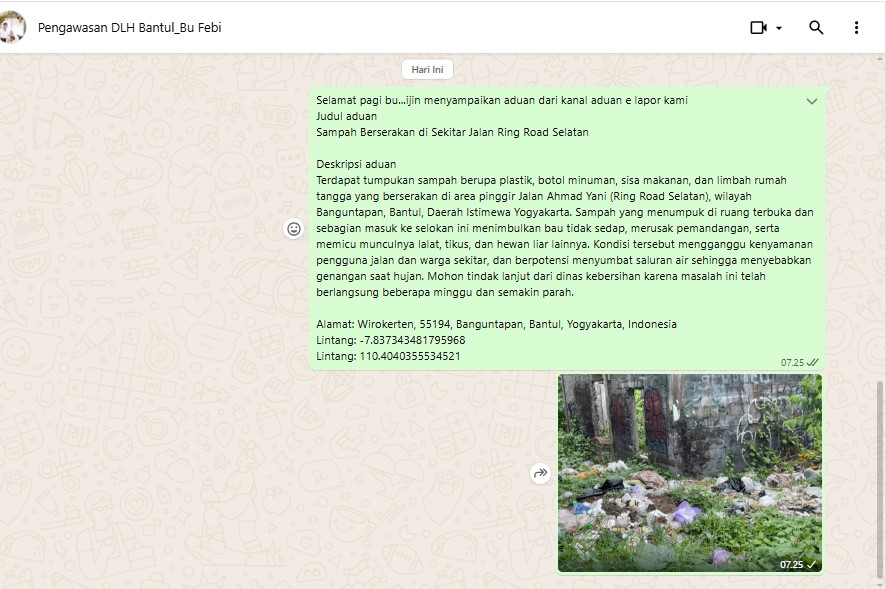This screenshot has width=886, height=589.
Task: Start a video call in this chat
Action: 758,28
